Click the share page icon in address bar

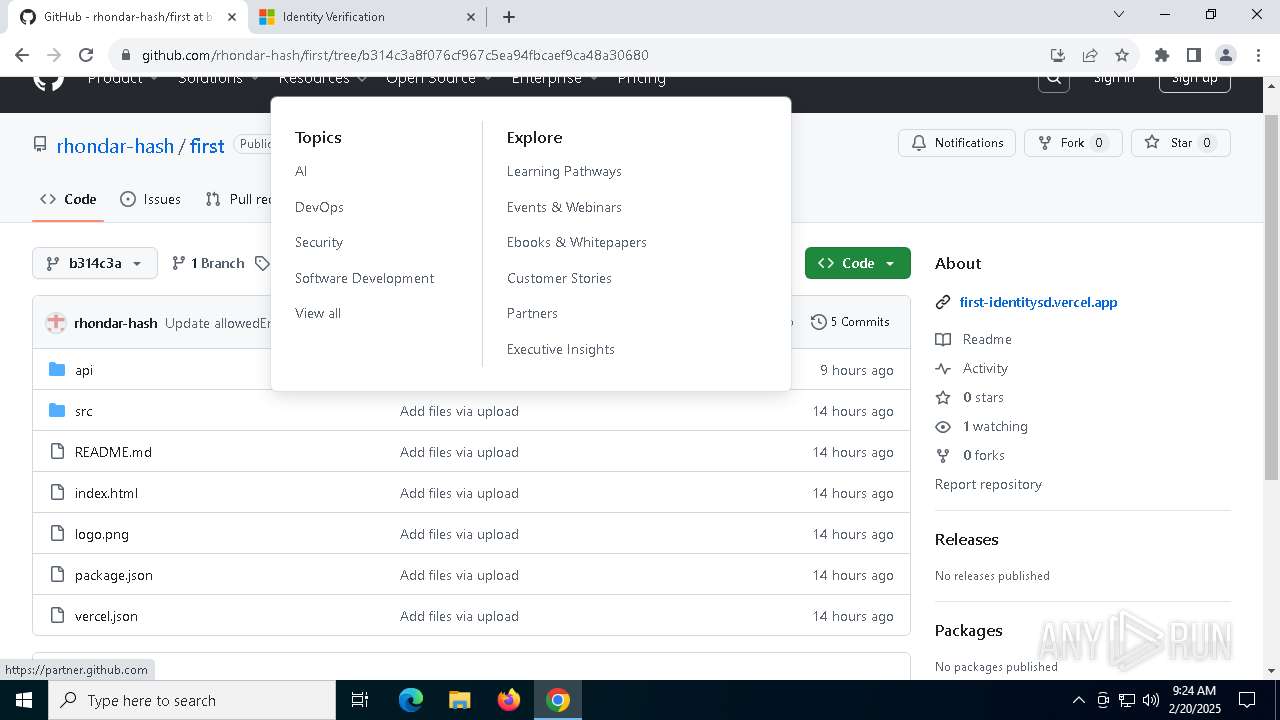(x=1090, y=55)
